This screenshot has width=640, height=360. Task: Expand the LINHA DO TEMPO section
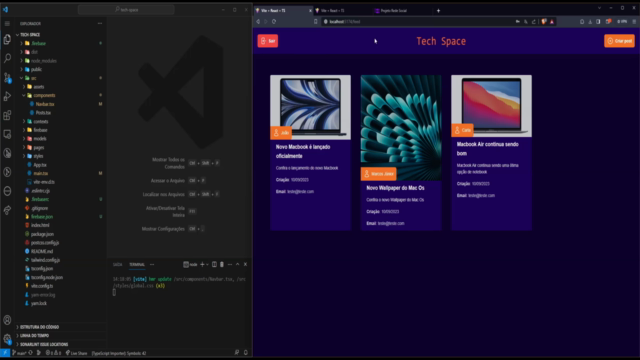(34, 336)
